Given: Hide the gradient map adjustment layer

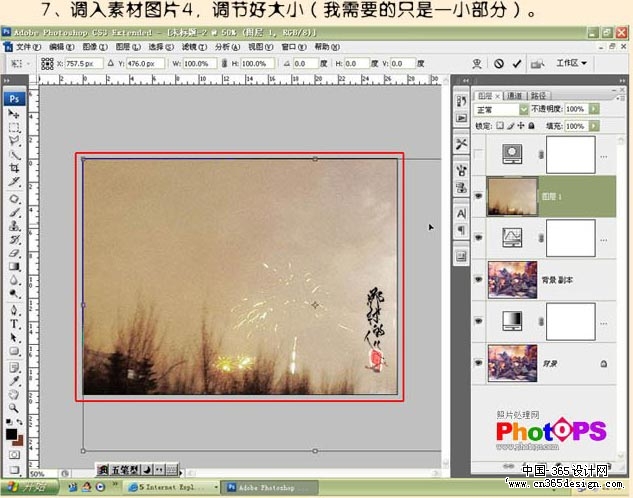Looking at the screenshot, I should (479, 321).
